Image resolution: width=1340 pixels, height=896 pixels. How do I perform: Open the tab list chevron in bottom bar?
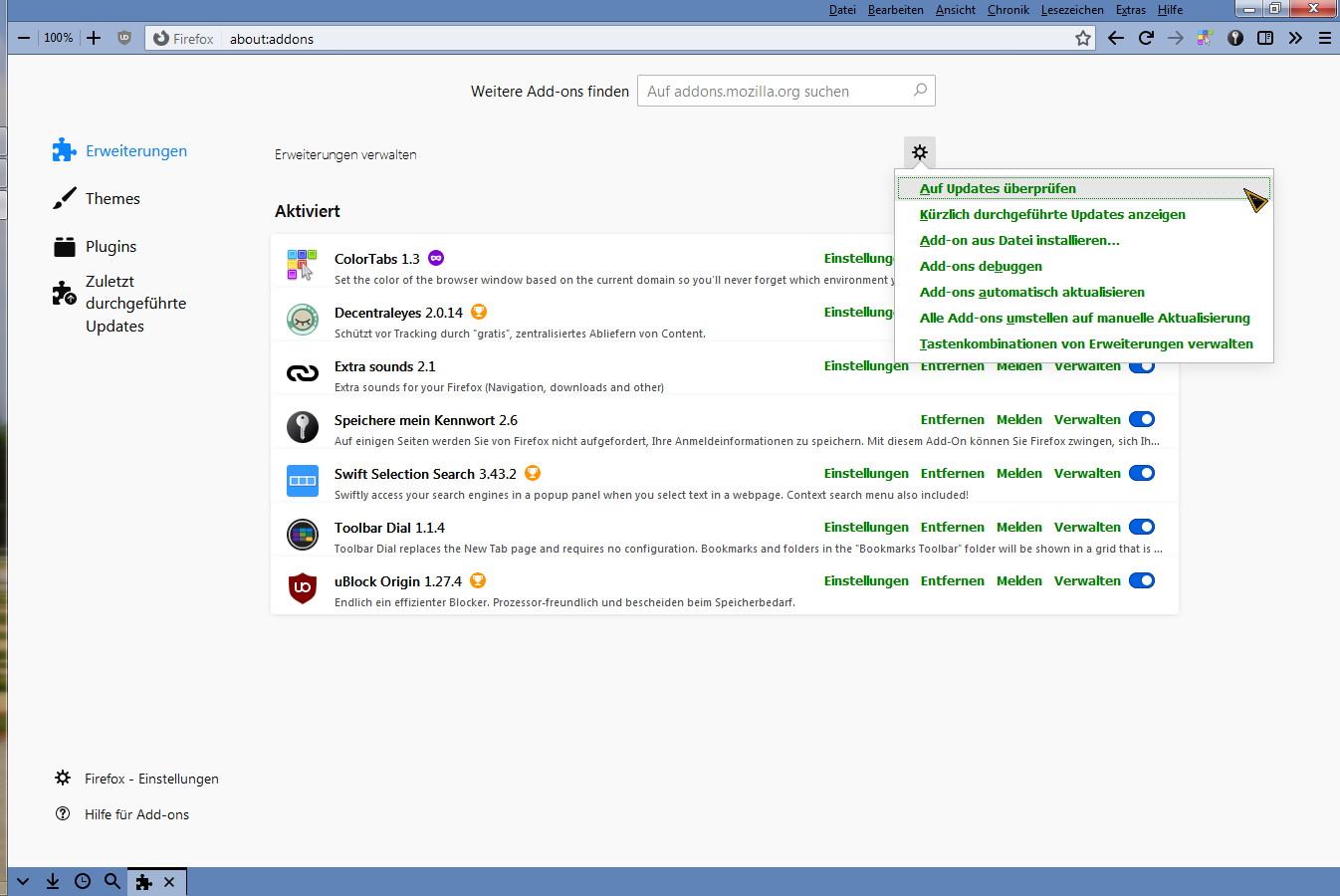23,881
